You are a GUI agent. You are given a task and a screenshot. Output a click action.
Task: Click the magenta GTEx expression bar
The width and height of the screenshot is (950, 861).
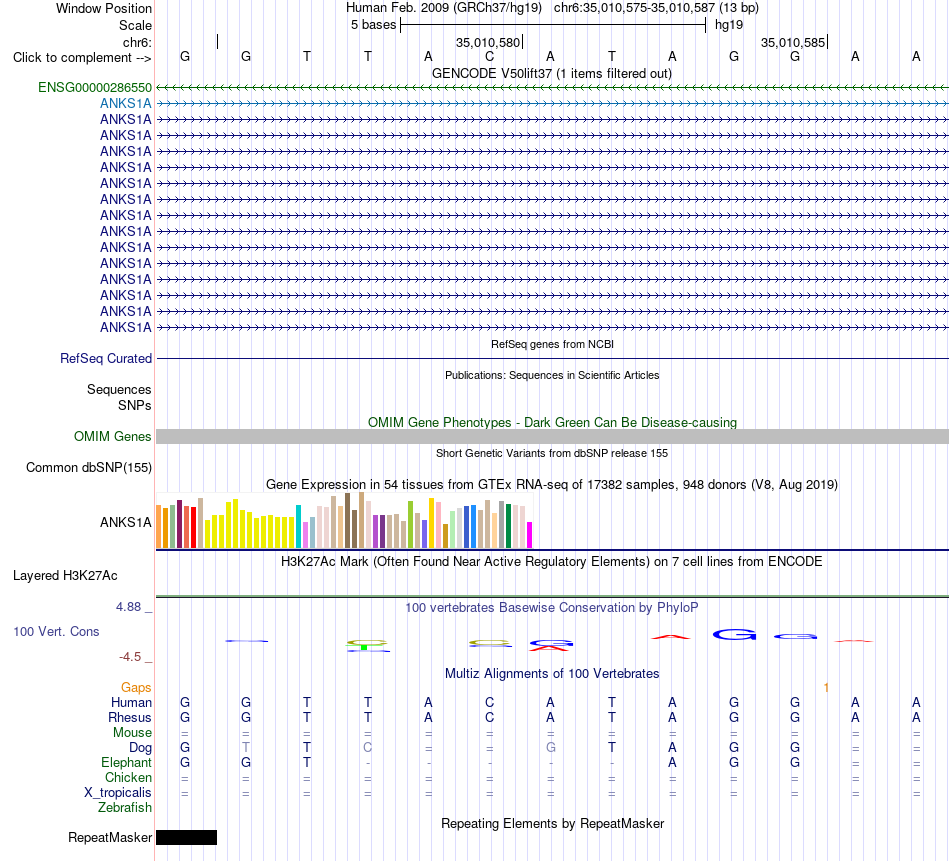[x=530, y=535]
